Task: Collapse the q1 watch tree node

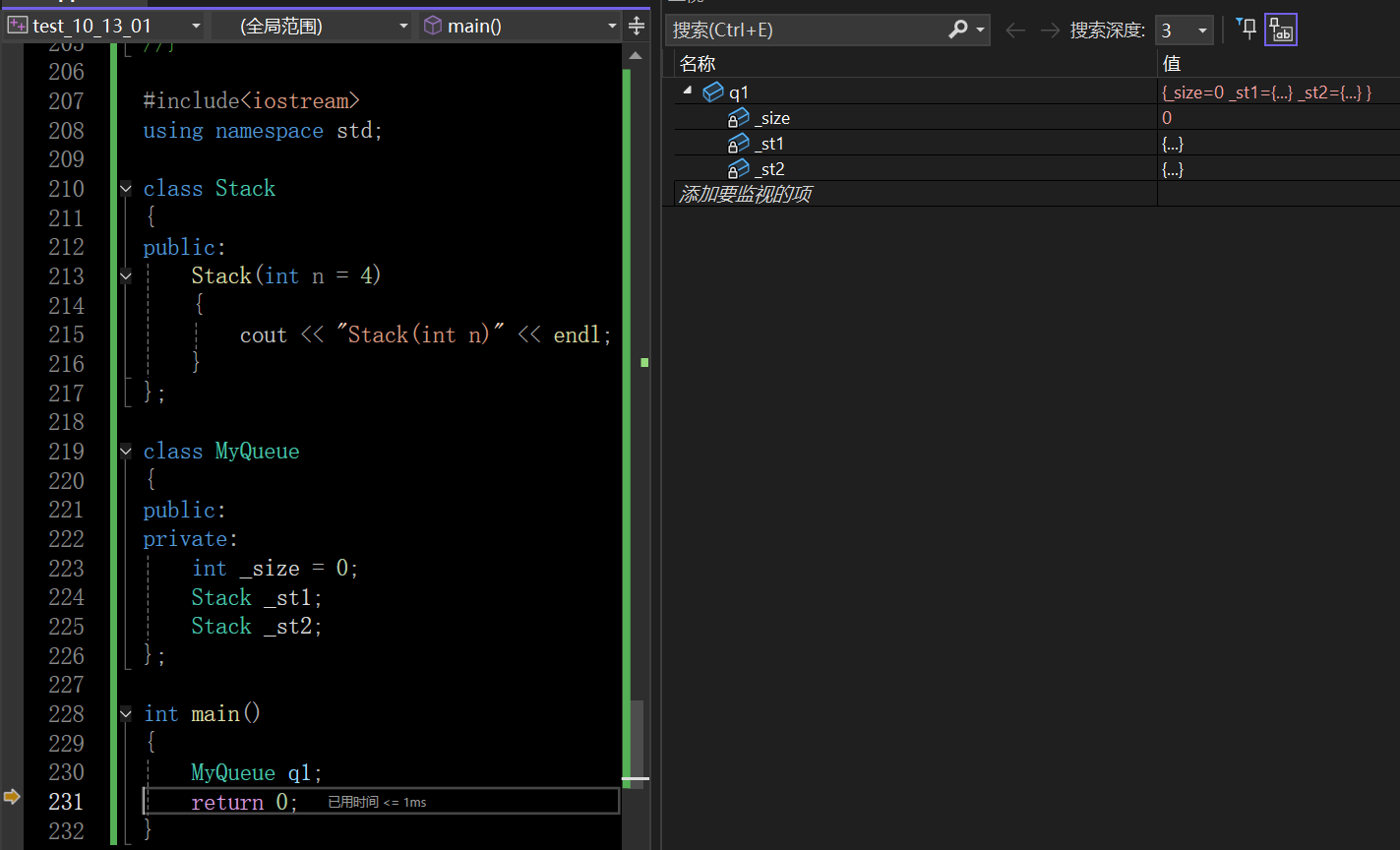Action: (687, 91)
